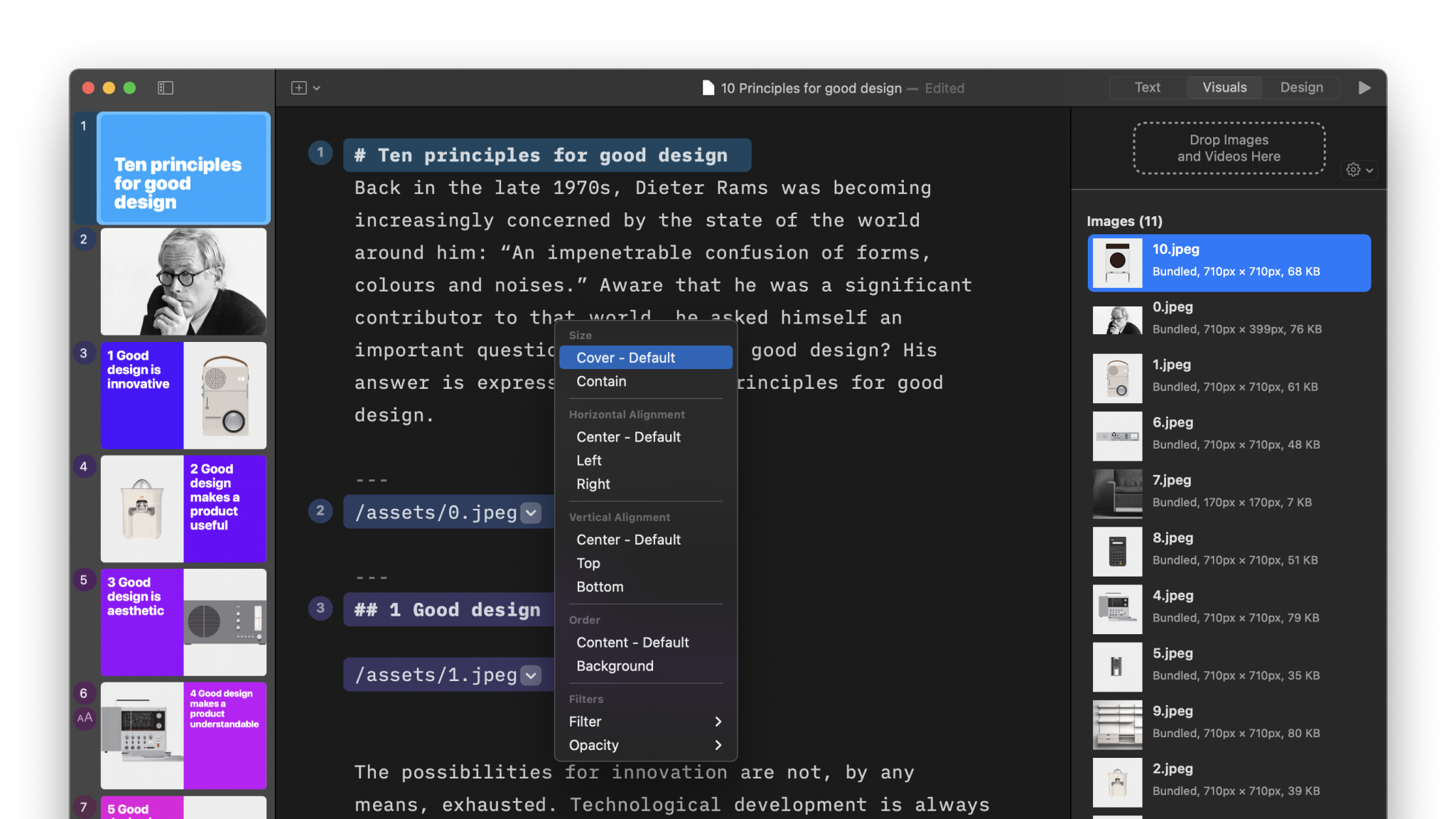Minimize window with yellow button

[x=109, y=88]
